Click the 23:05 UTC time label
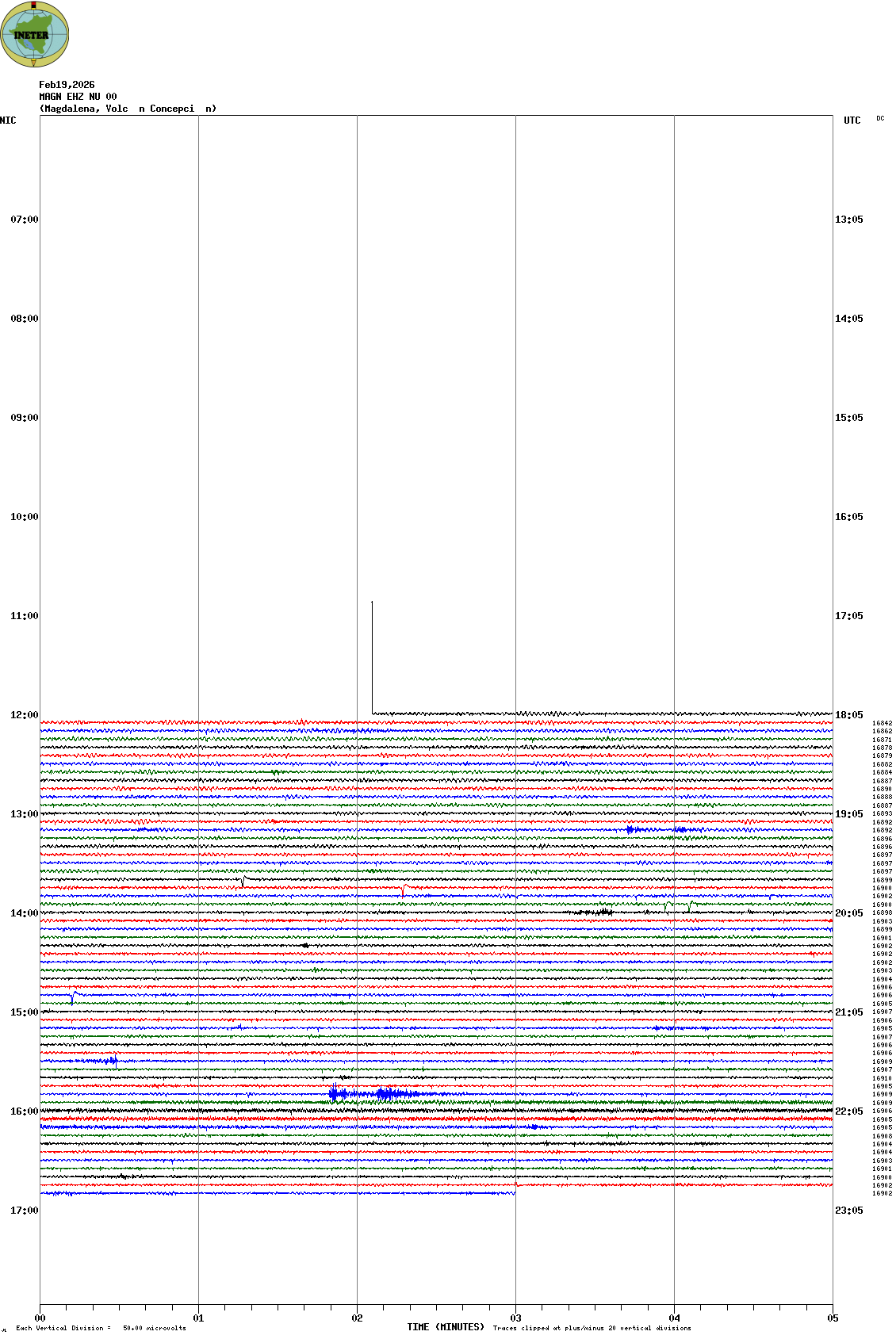The height and width of the screenshot is (1339, 896). tap(848, 1211)
